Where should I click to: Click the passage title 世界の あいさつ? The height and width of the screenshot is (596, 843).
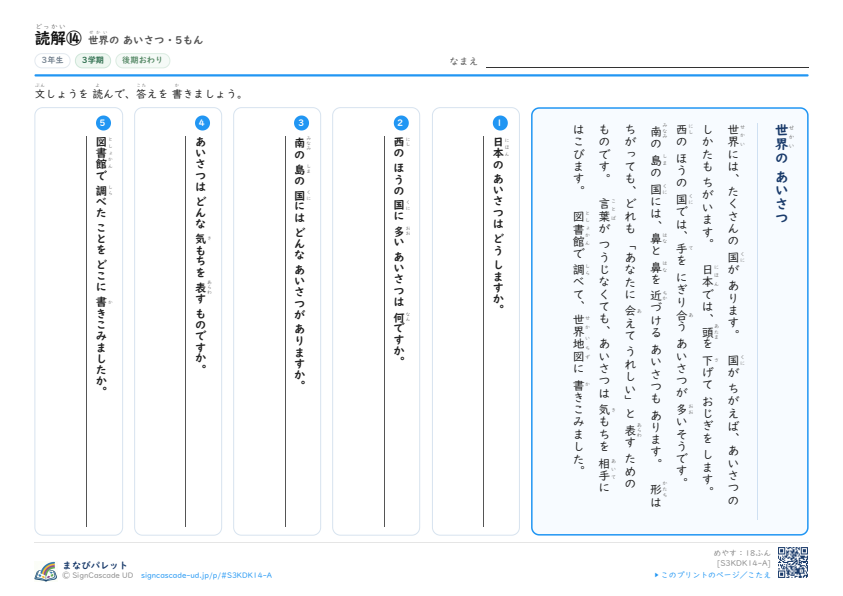[x=782, y=173]
